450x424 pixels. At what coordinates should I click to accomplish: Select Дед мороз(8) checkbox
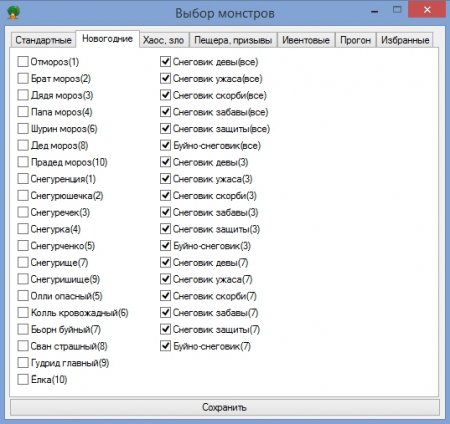coord(23,145)
